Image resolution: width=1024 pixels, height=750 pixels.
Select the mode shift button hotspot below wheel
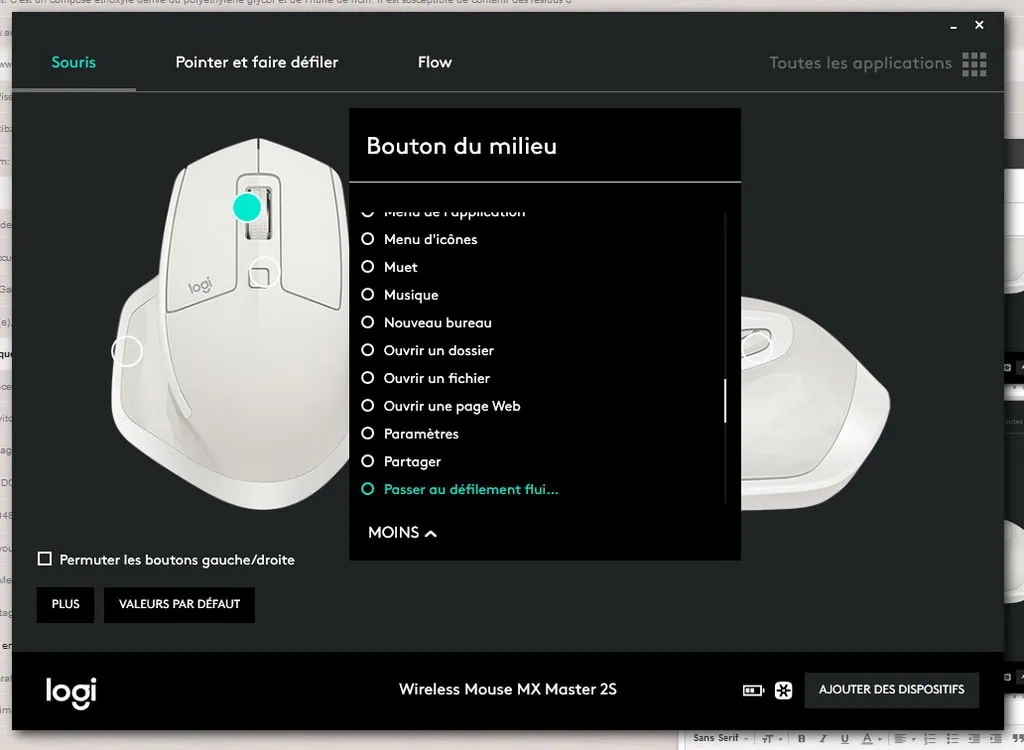click(263, 274)
